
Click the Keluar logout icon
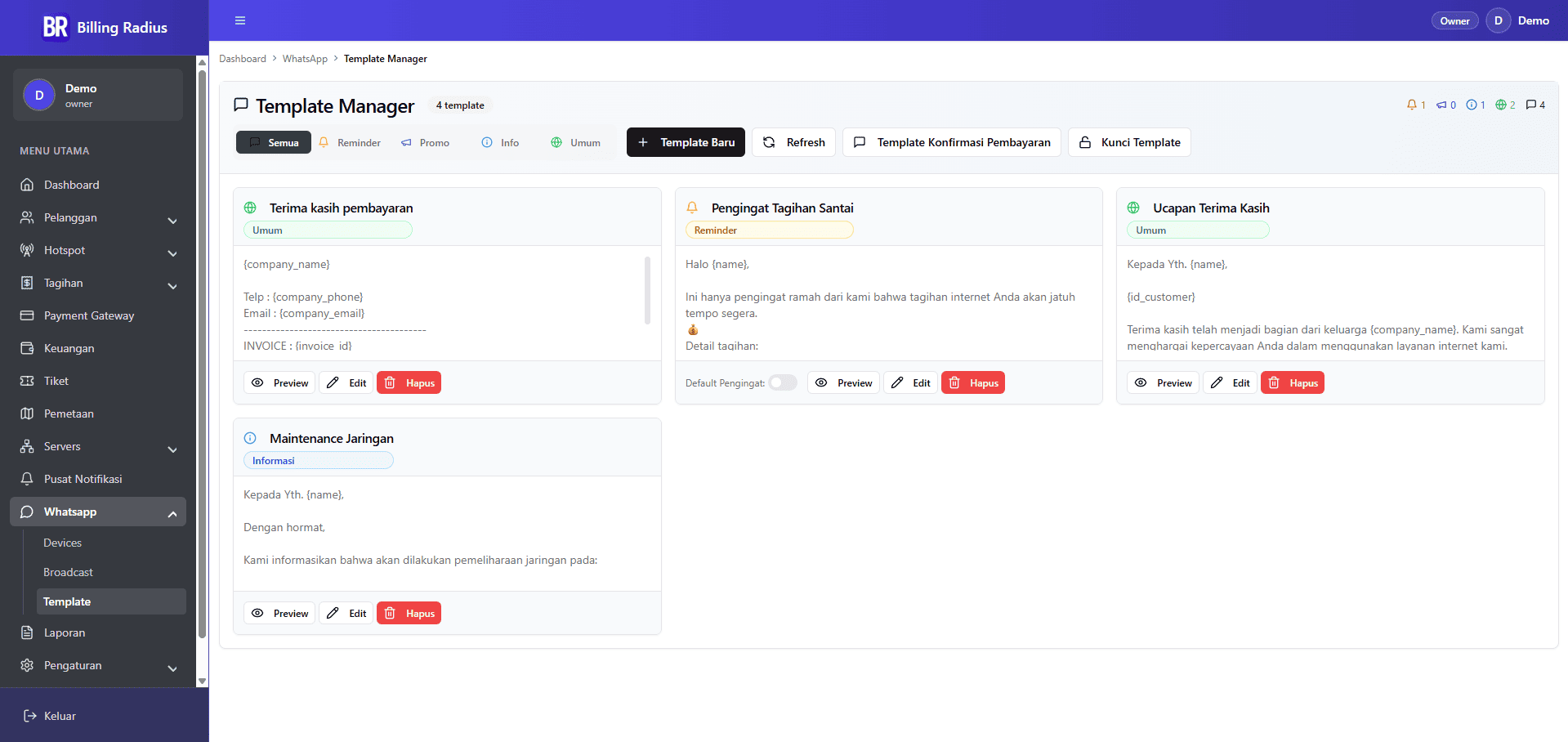point(30,716)
